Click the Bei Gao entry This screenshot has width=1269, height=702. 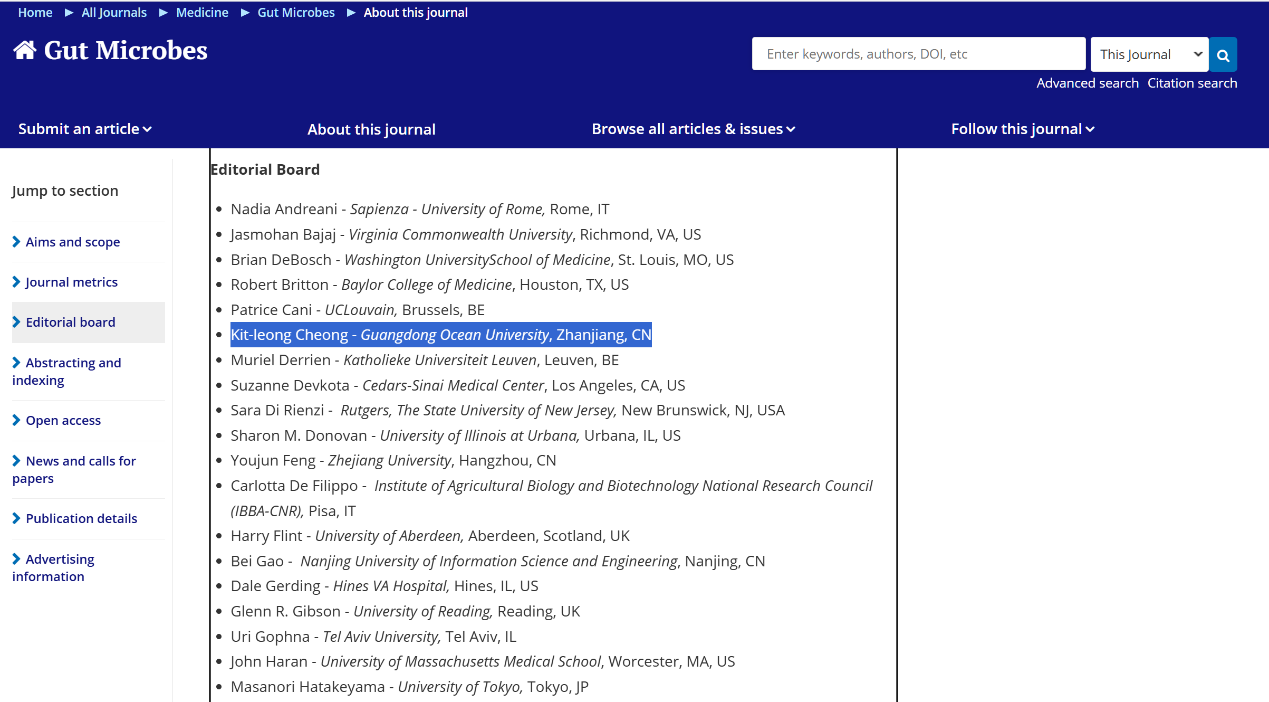pos(498,561)
